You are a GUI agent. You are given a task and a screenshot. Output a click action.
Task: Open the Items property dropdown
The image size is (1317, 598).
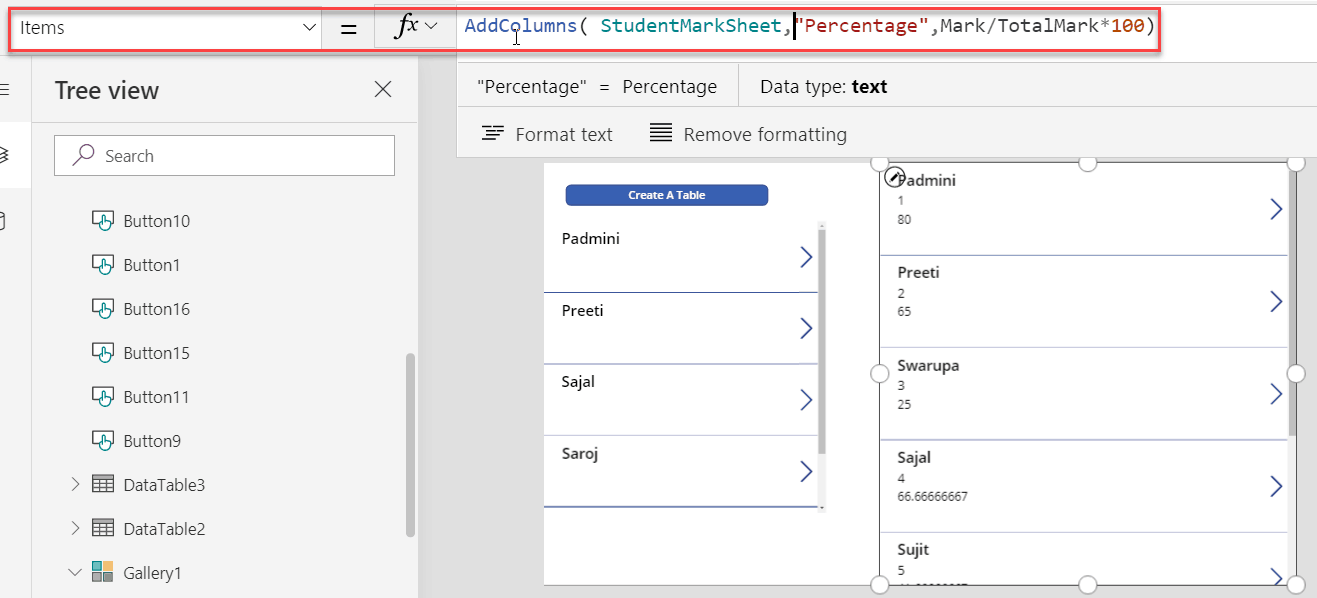[310, 28]
